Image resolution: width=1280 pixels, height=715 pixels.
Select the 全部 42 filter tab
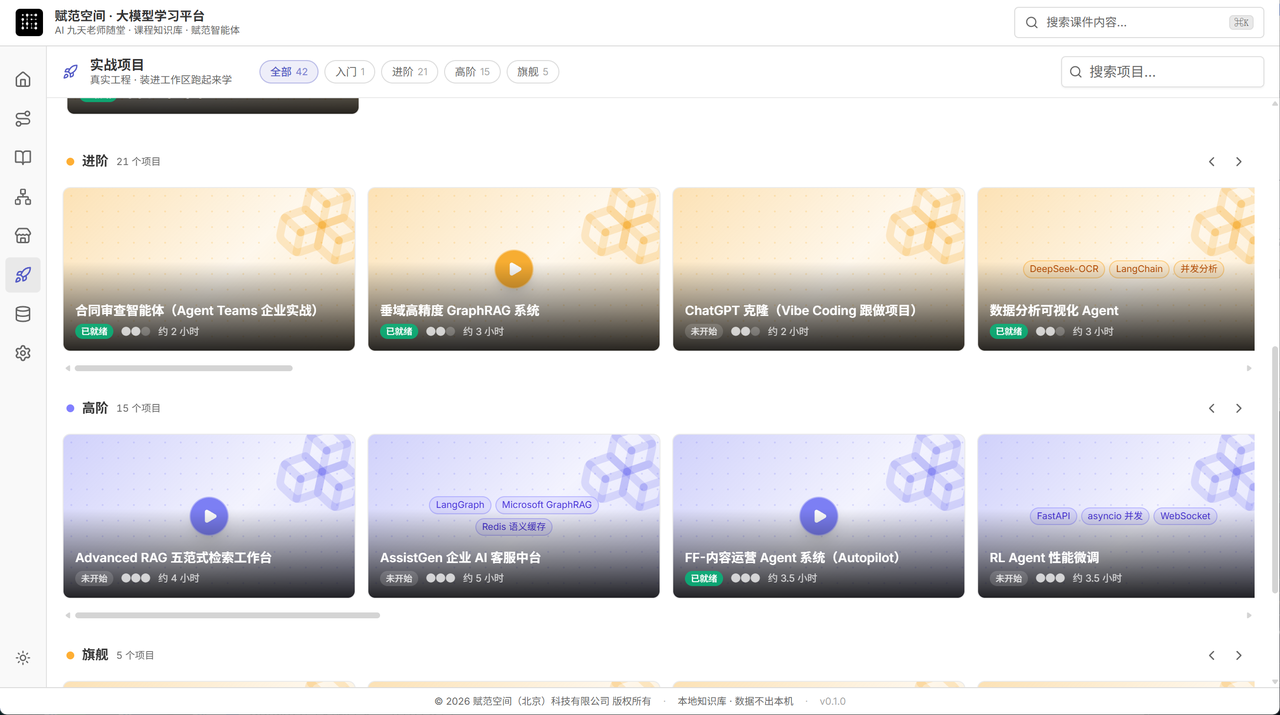click(289, 72)
